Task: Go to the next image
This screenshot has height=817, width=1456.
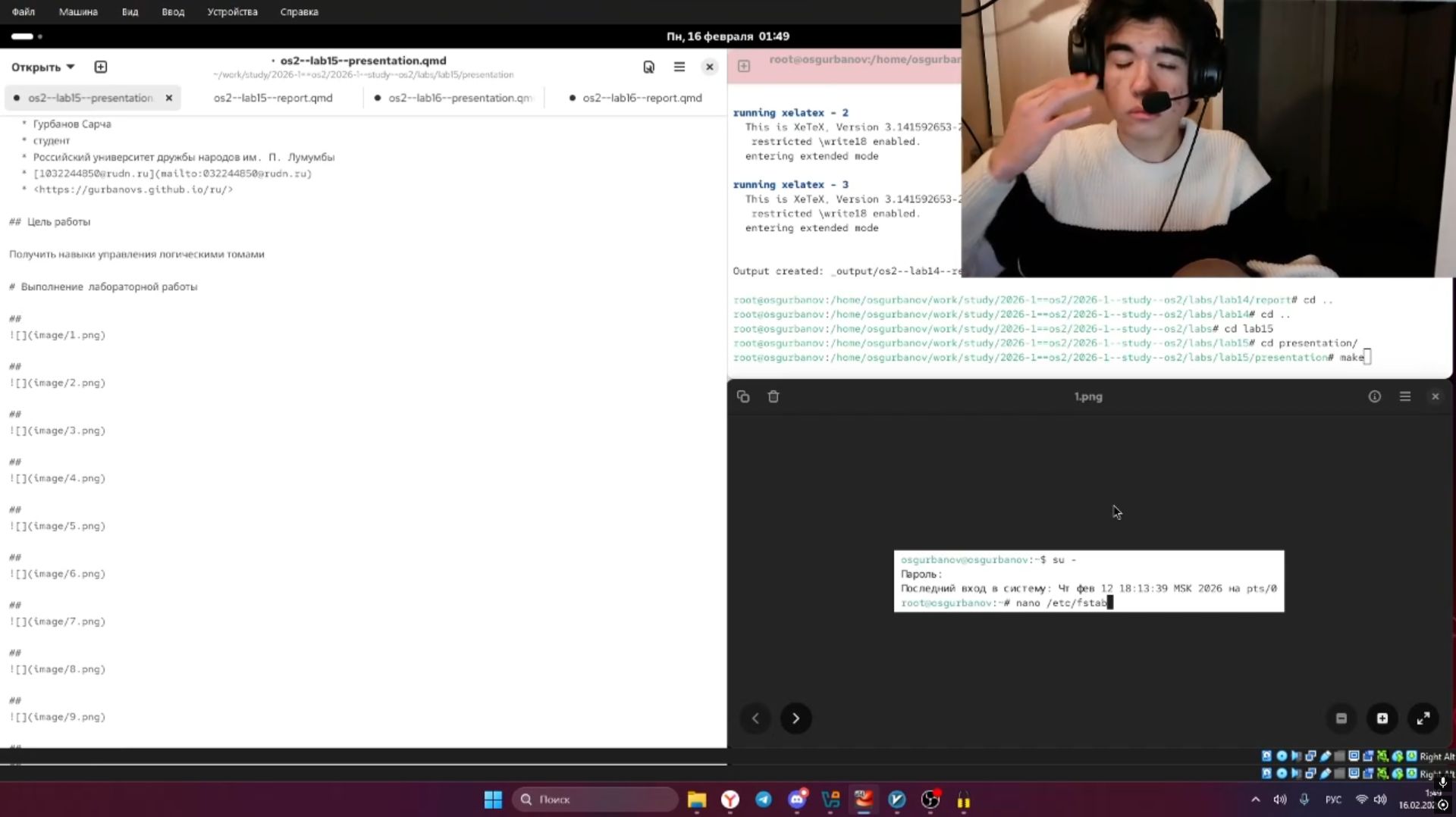Action: click(795, 718)
